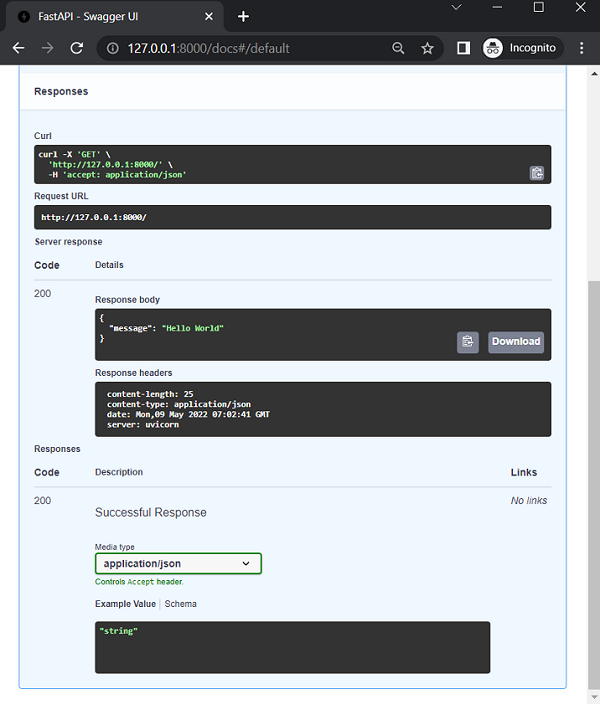Switch to the Schema tab
The height and width of the screenshot is (704, 600).
[181, 604]
